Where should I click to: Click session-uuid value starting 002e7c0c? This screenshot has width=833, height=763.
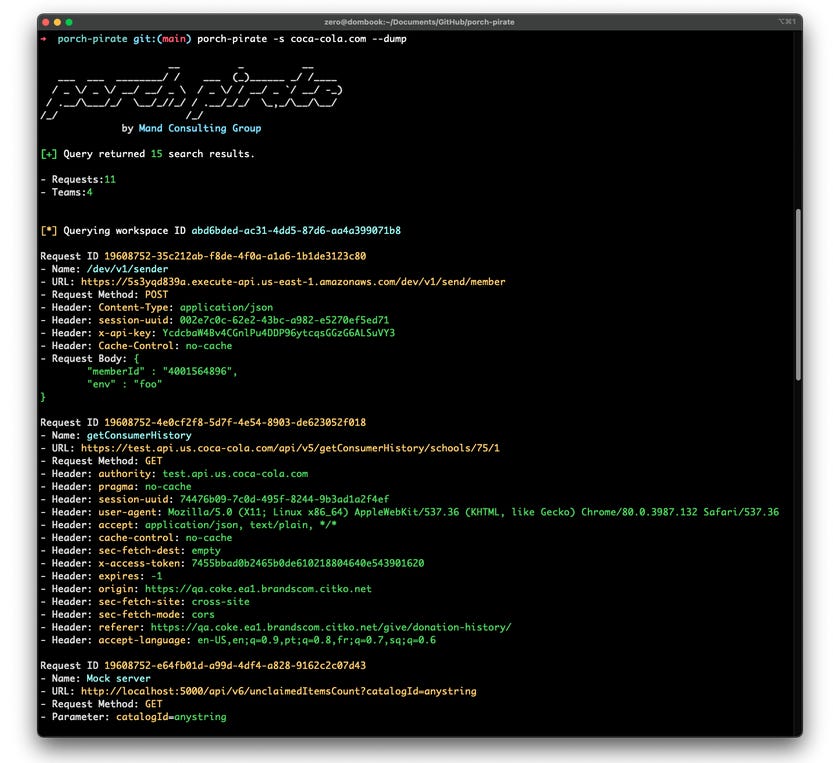coord(284,320)
